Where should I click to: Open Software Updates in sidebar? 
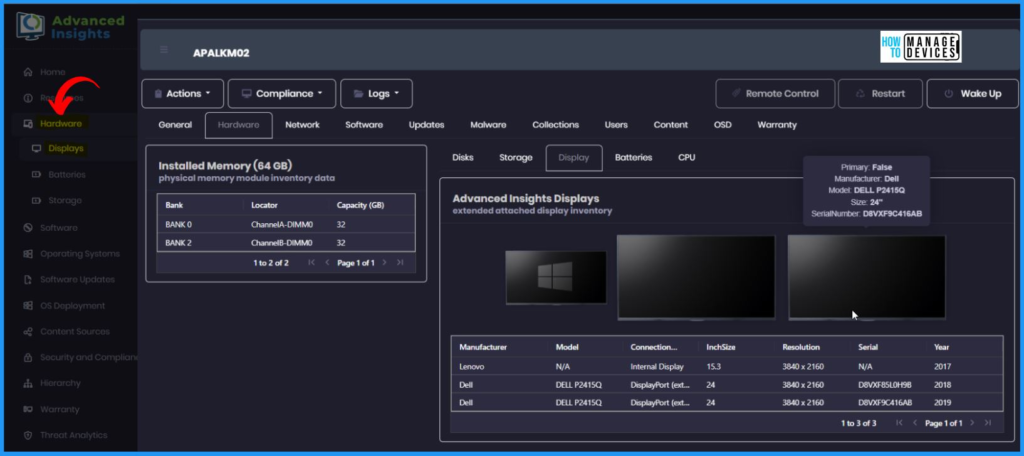(x=77, y=280)
